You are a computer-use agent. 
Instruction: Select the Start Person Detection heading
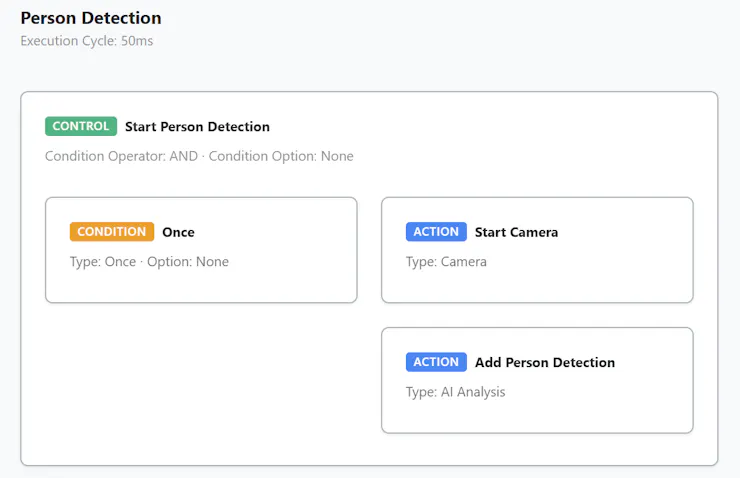[x=197, y=126]
